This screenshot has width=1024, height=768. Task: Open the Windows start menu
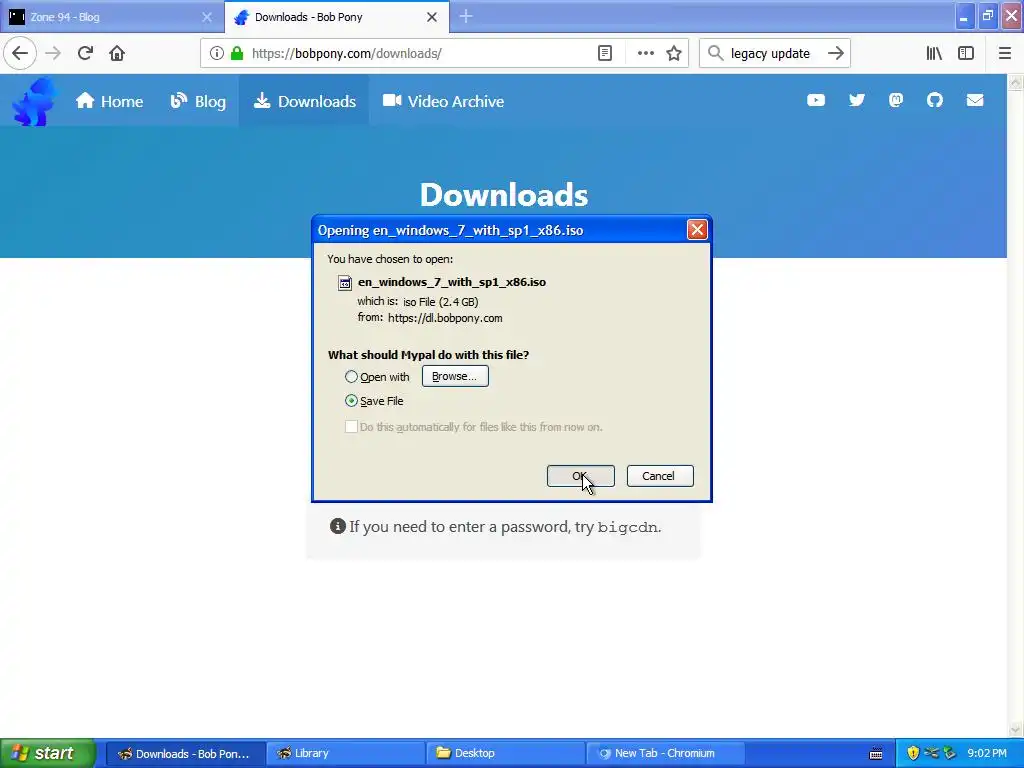click(x=48, y=753)
